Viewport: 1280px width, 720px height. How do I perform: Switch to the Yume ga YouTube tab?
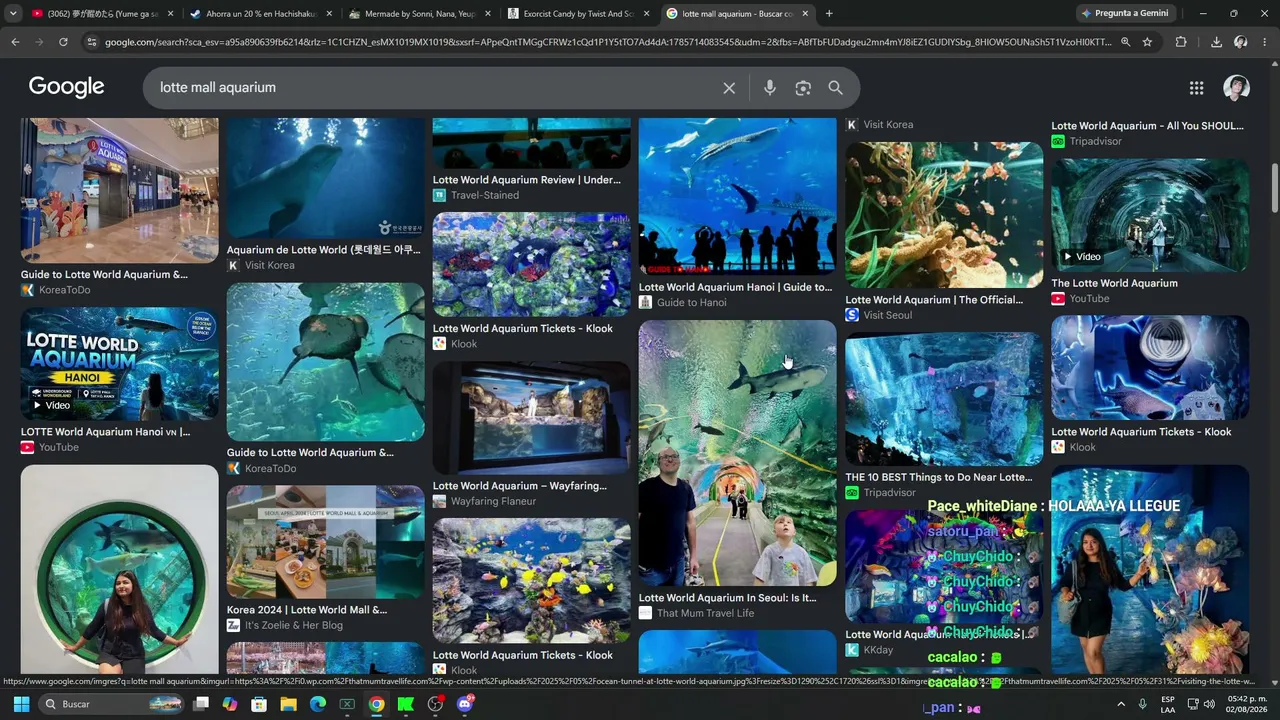tap(101, 14)
